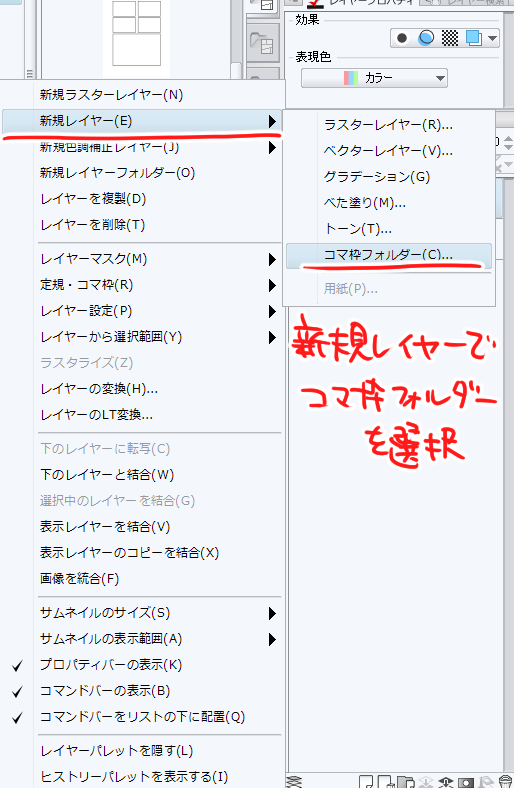Choose 下のレイヤーと結合(W)
Viewport: 514px width, 788px height.
[x=144, y=475]
